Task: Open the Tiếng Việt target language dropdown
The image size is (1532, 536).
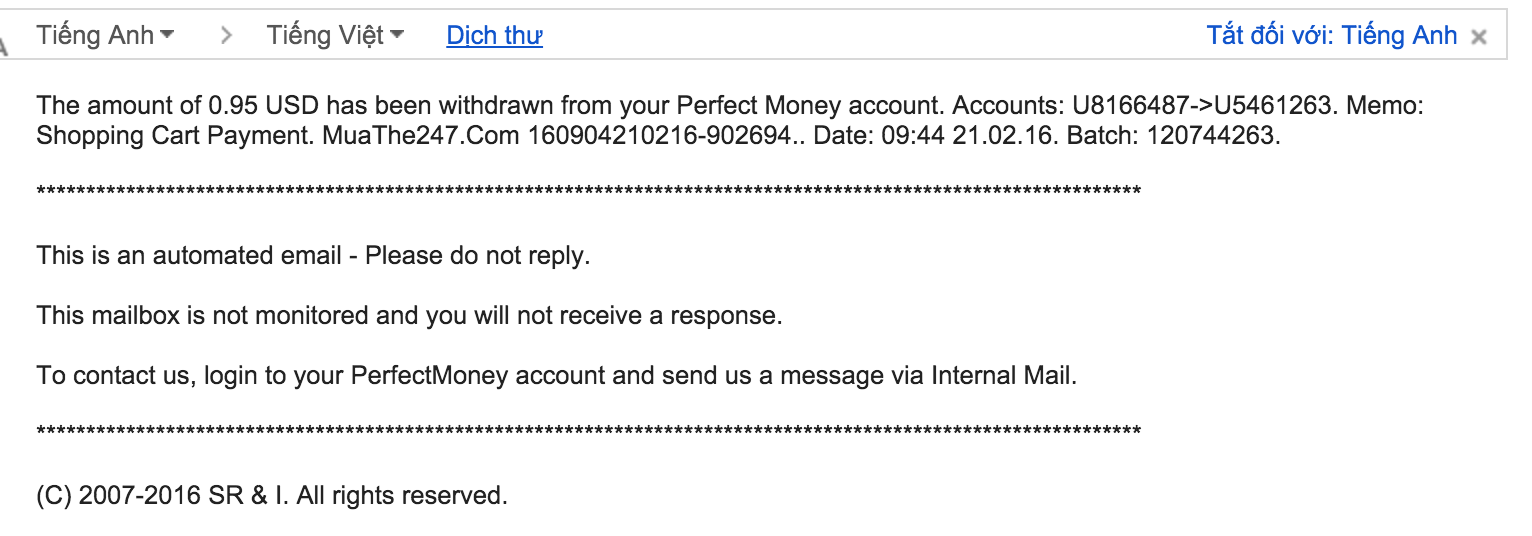Action: pyautogui.click(x=335, y=36)
